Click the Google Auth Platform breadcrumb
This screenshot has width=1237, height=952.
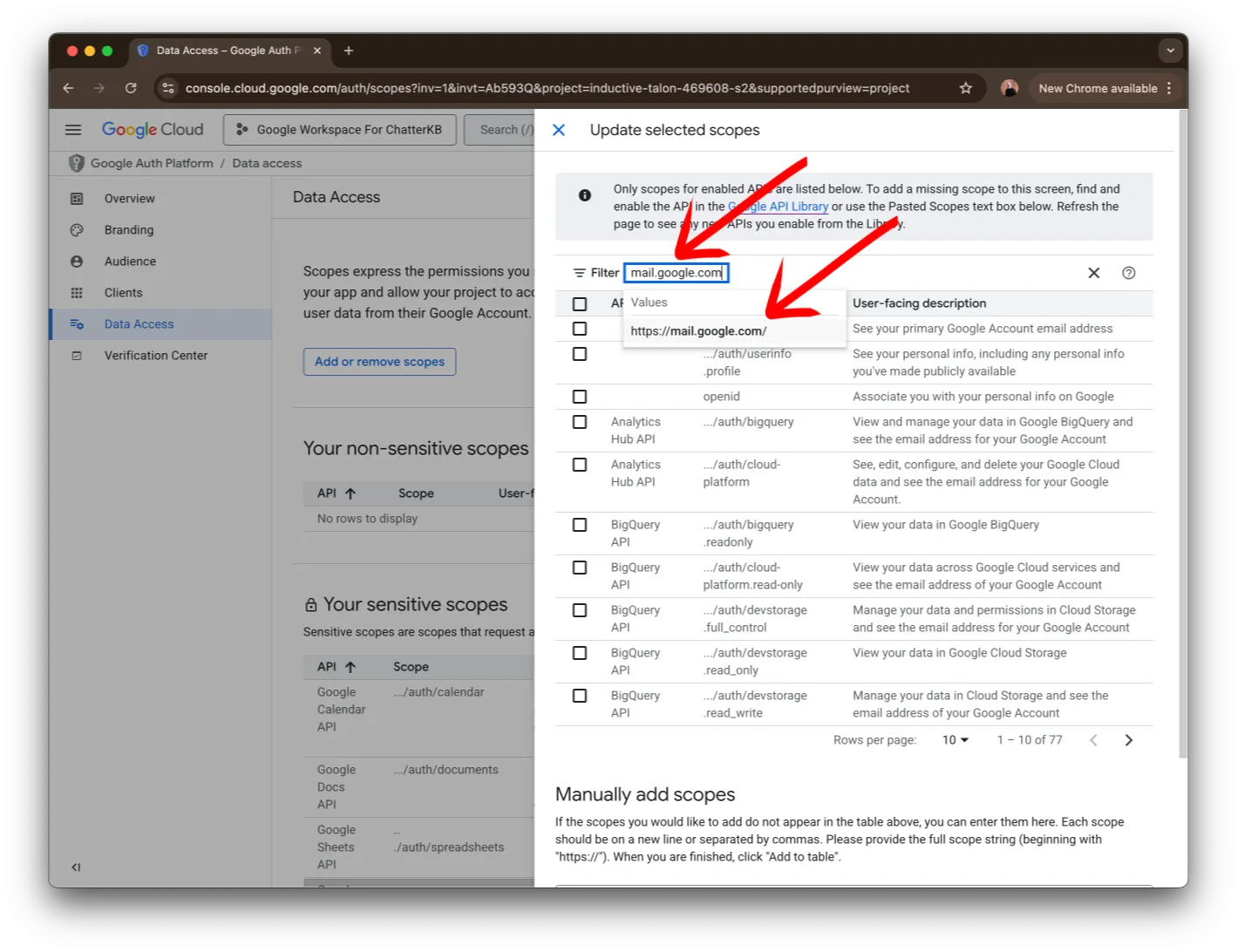152,163
